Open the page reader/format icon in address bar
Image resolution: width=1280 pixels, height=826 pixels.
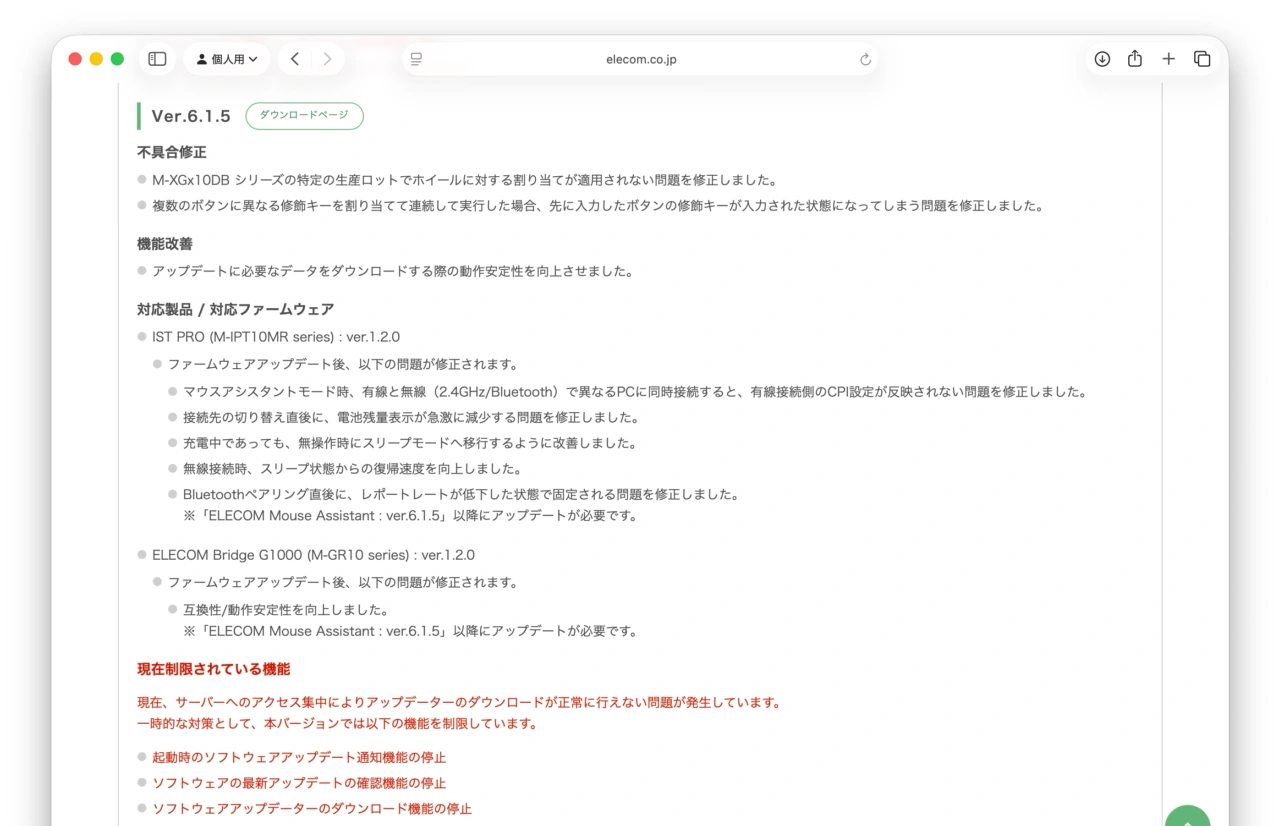click(x=417, y=59)
